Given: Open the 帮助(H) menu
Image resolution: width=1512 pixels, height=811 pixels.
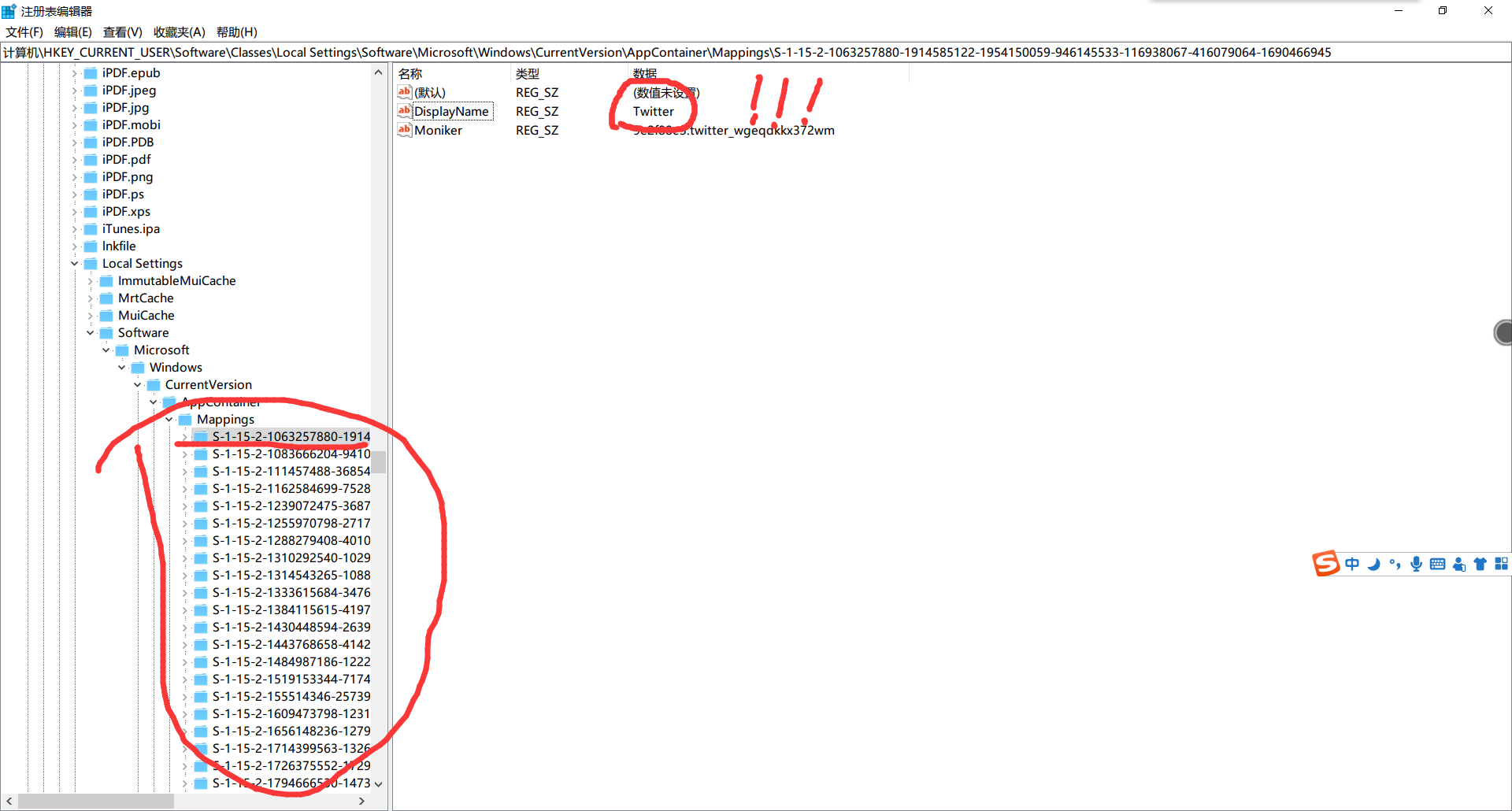Looking at the screenshot, I should [x=237, y=32].
